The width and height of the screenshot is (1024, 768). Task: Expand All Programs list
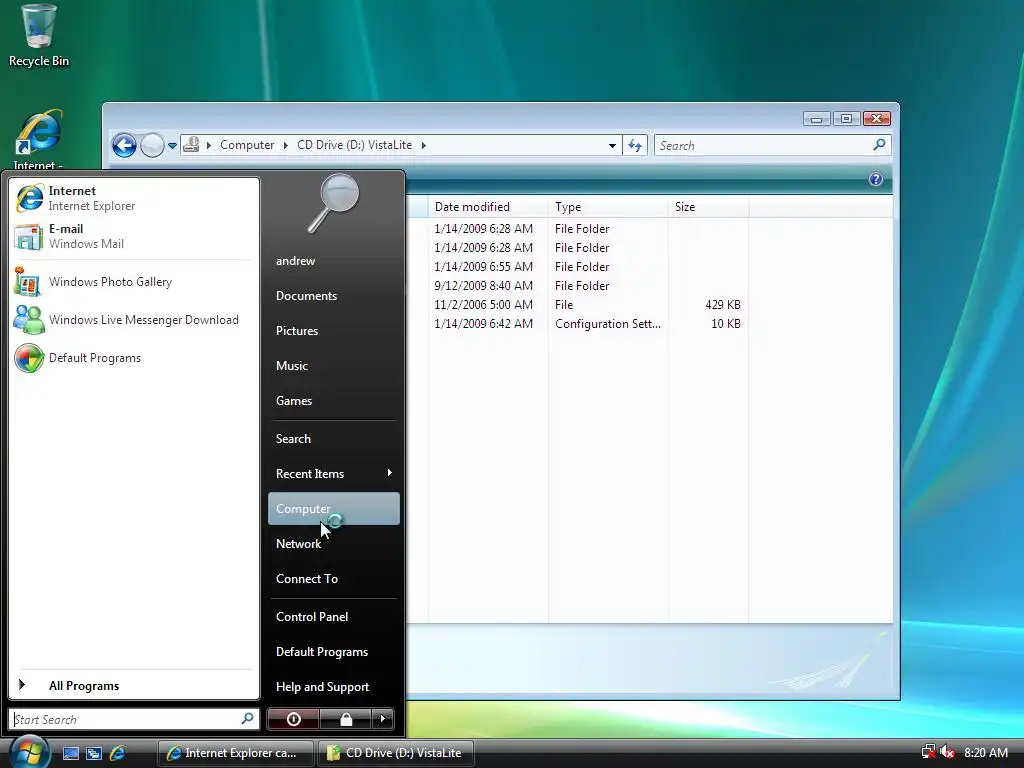pos(134,685)
